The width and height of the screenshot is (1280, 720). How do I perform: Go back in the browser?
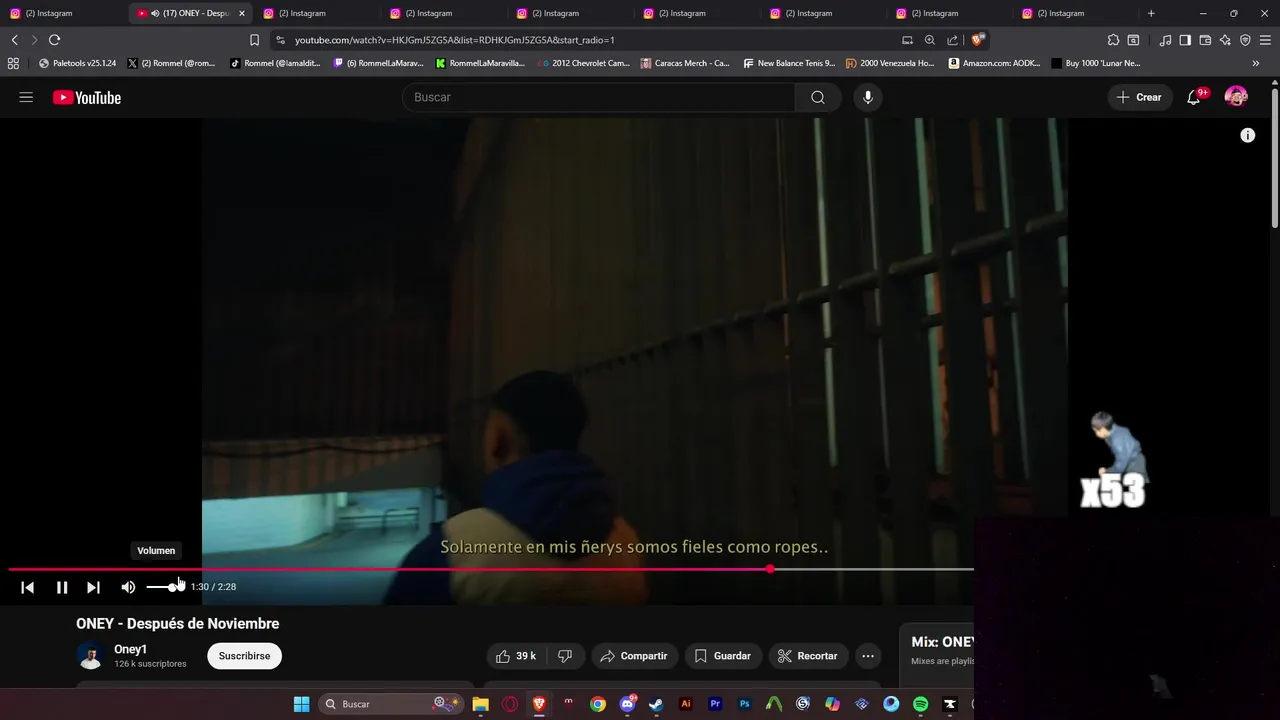coord(15,40)
